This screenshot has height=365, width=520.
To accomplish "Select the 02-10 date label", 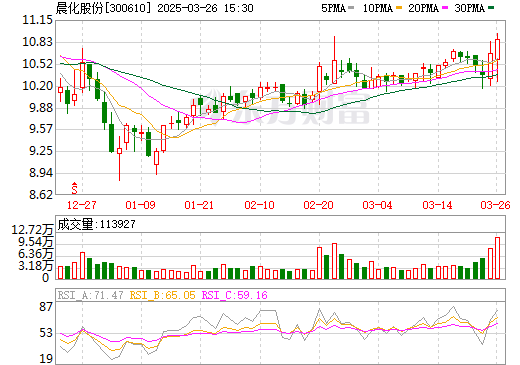I will pos(259,205).
